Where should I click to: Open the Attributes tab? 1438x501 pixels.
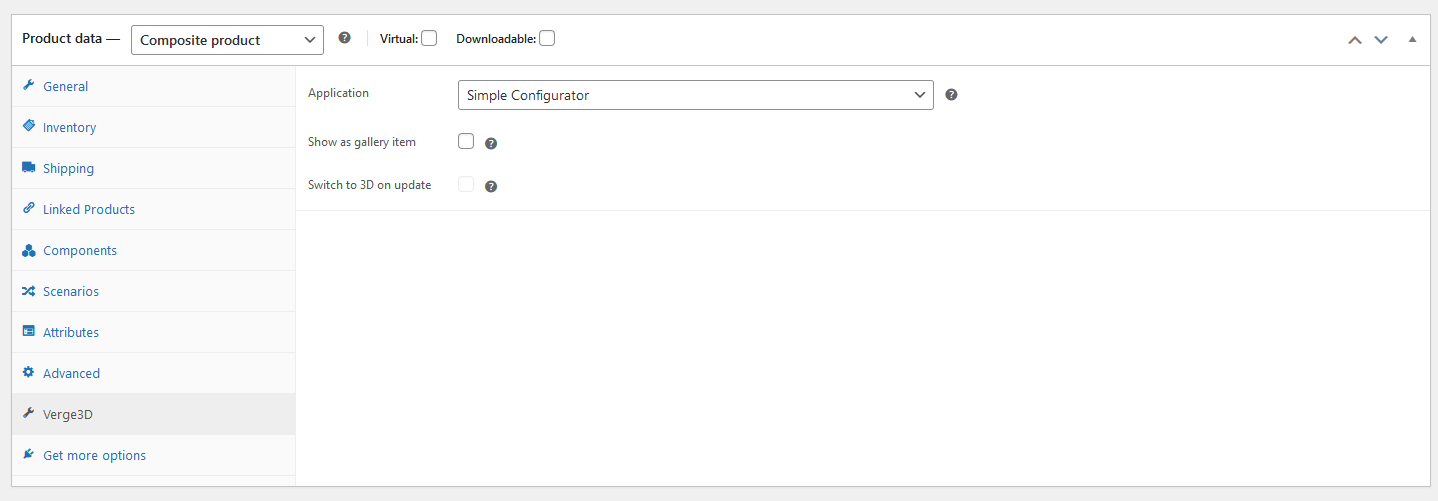point(71,332)
